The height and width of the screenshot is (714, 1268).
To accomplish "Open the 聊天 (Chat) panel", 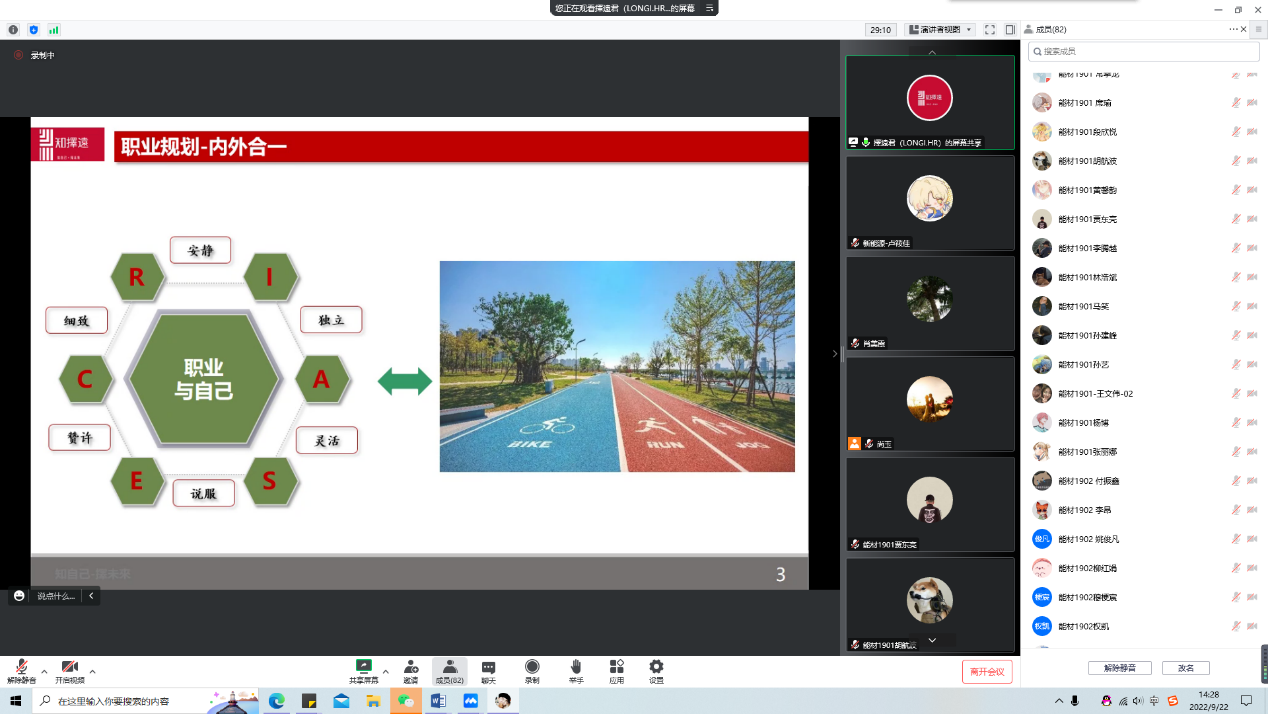I will [x=488, y=670].
